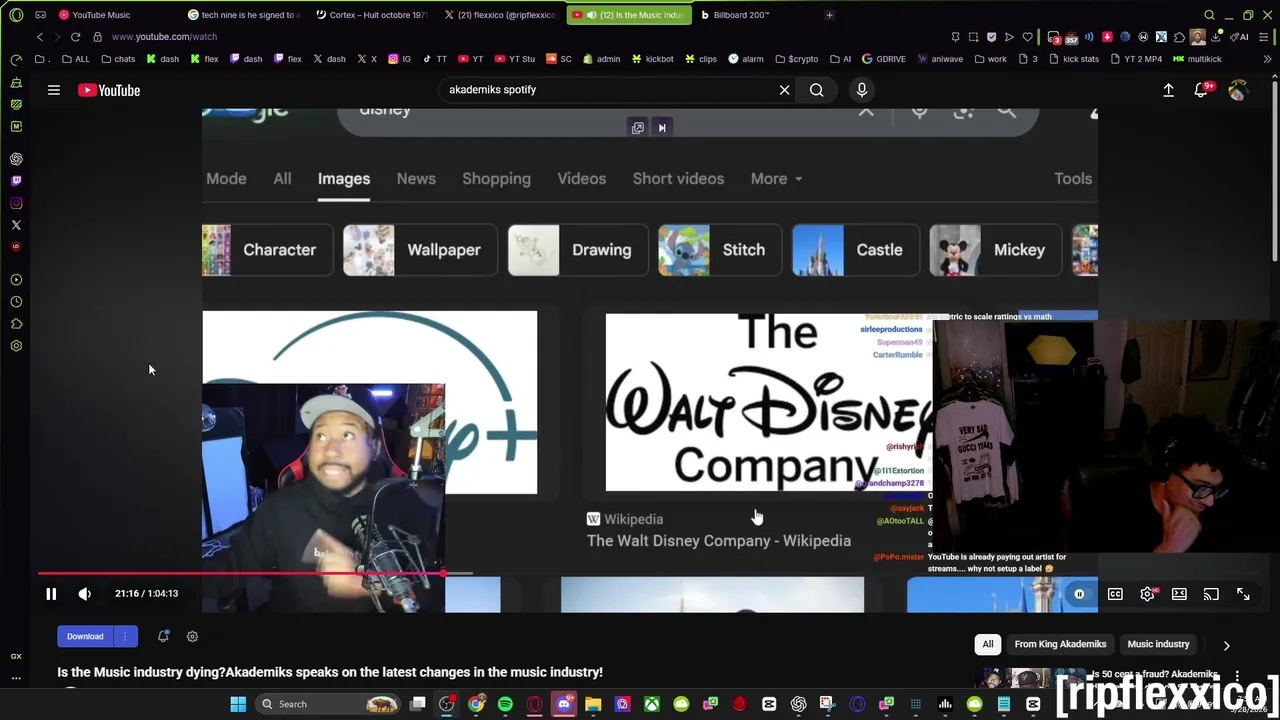Open sidebar settings gear icon
1280x720 pixels.
pyautogui.click(x=16, y=346)
